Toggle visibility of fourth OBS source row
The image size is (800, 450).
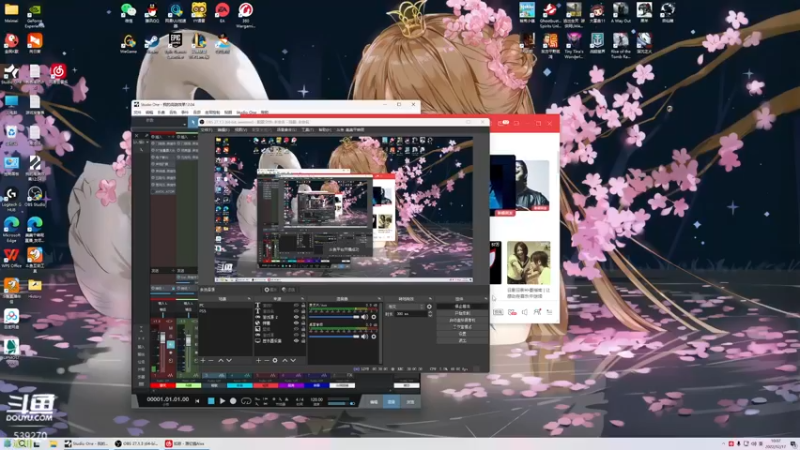(x=296, y=323)
